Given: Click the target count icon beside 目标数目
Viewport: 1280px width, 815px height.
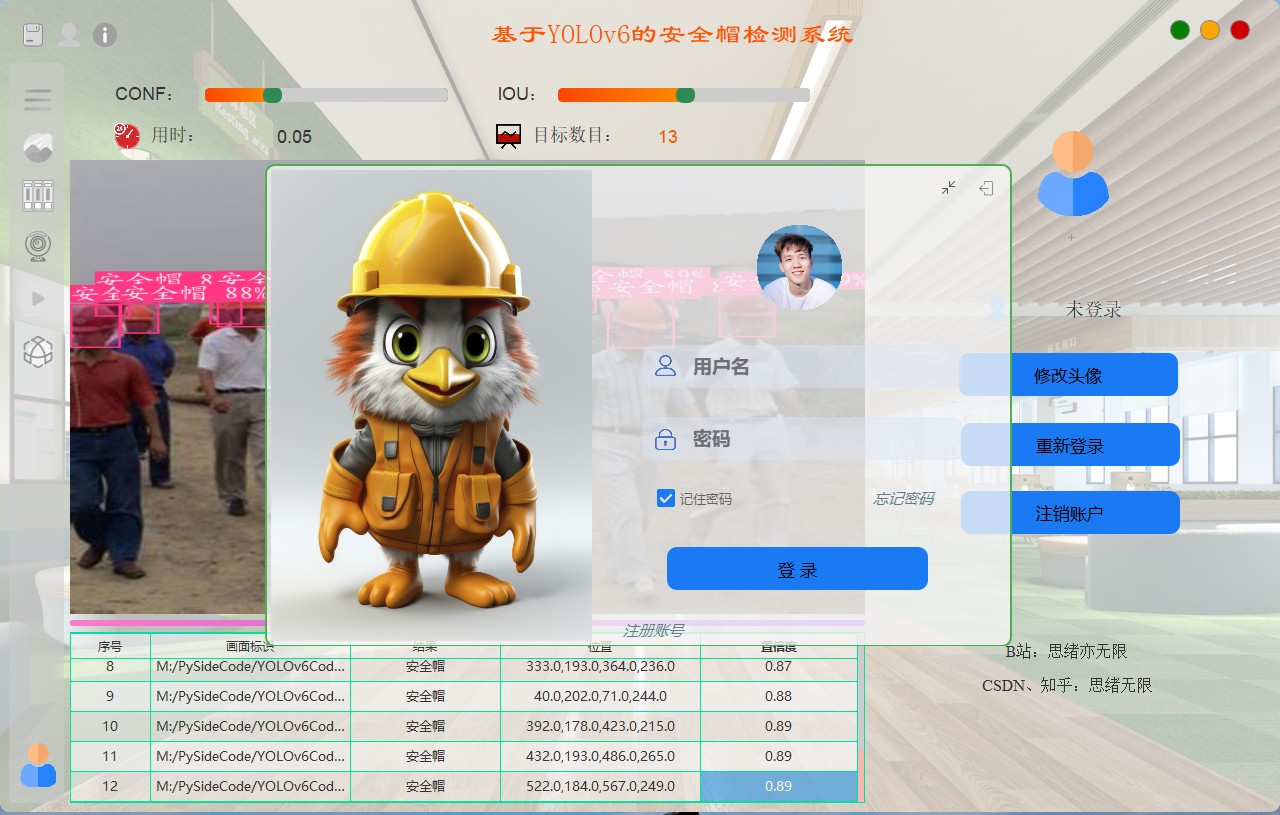Looking at the screenshot, I should coord(509,136).
